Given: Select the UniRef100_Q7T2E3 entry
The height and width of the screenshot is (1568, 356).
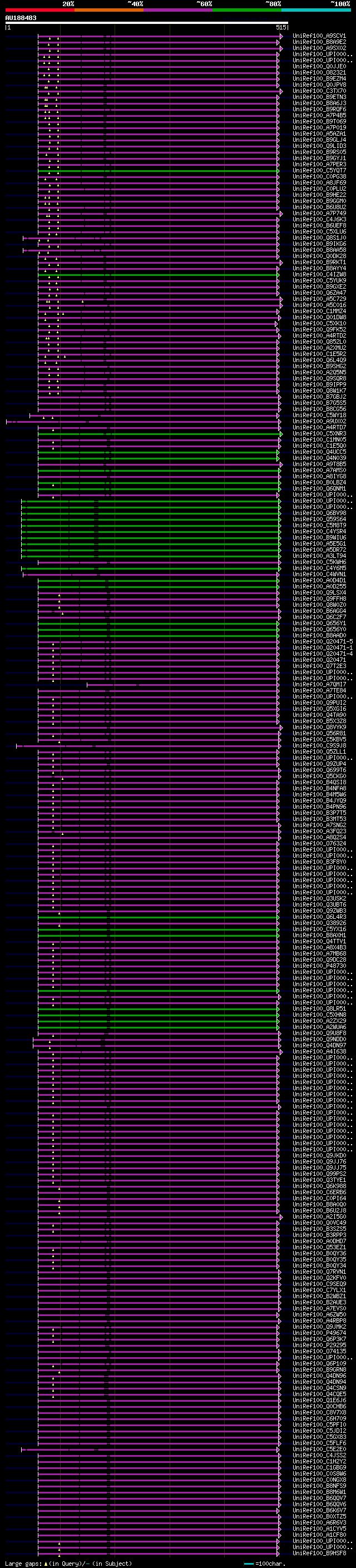Looking at the screenshot, I should point(319,666).
